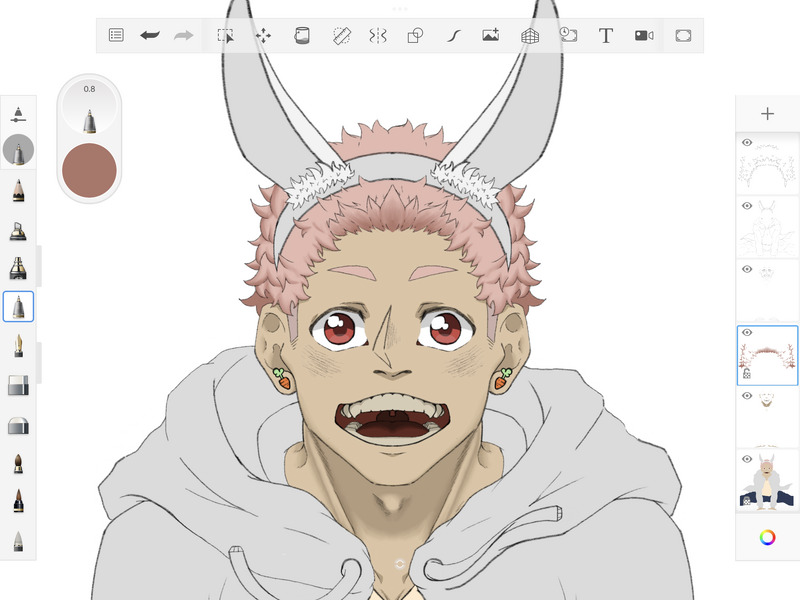This screenshot has width=800, height=600.
Task: Toggle full-screen canvas mode icon
Action: click(683, 36)
